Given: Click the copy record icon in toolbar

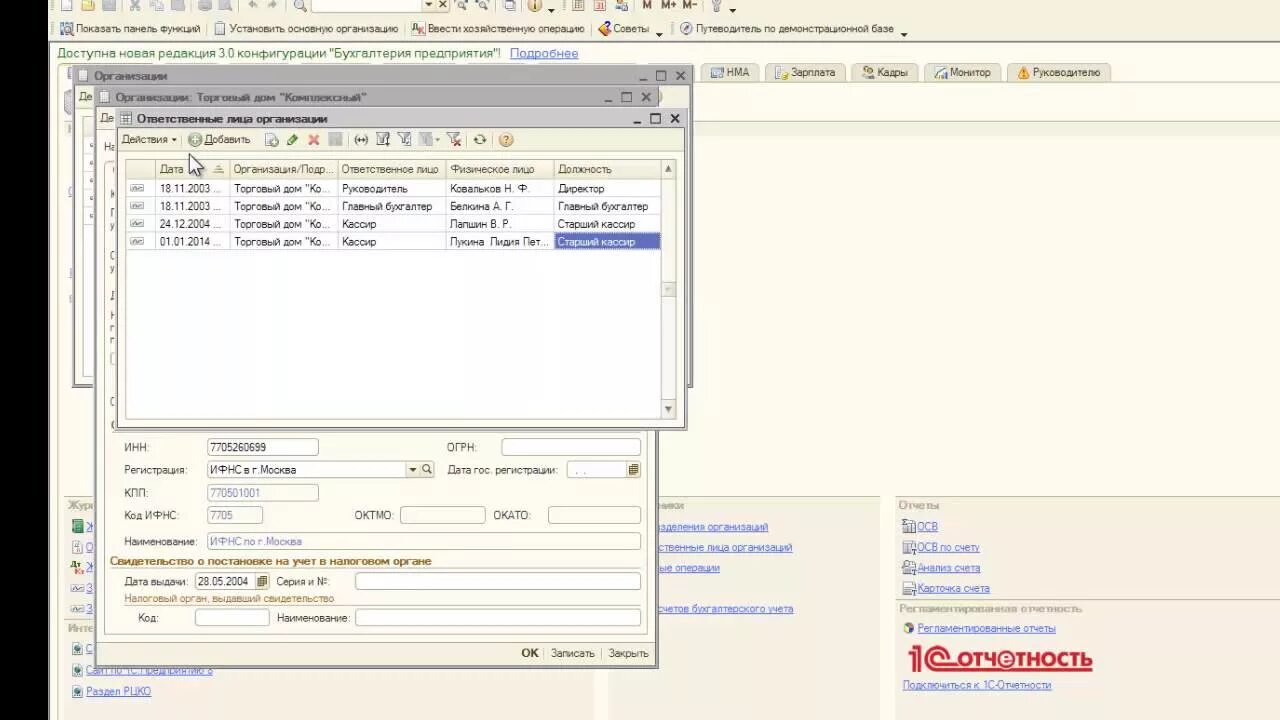Looking at the screenshot, I should pyautogui.click(x=271, y=140).
